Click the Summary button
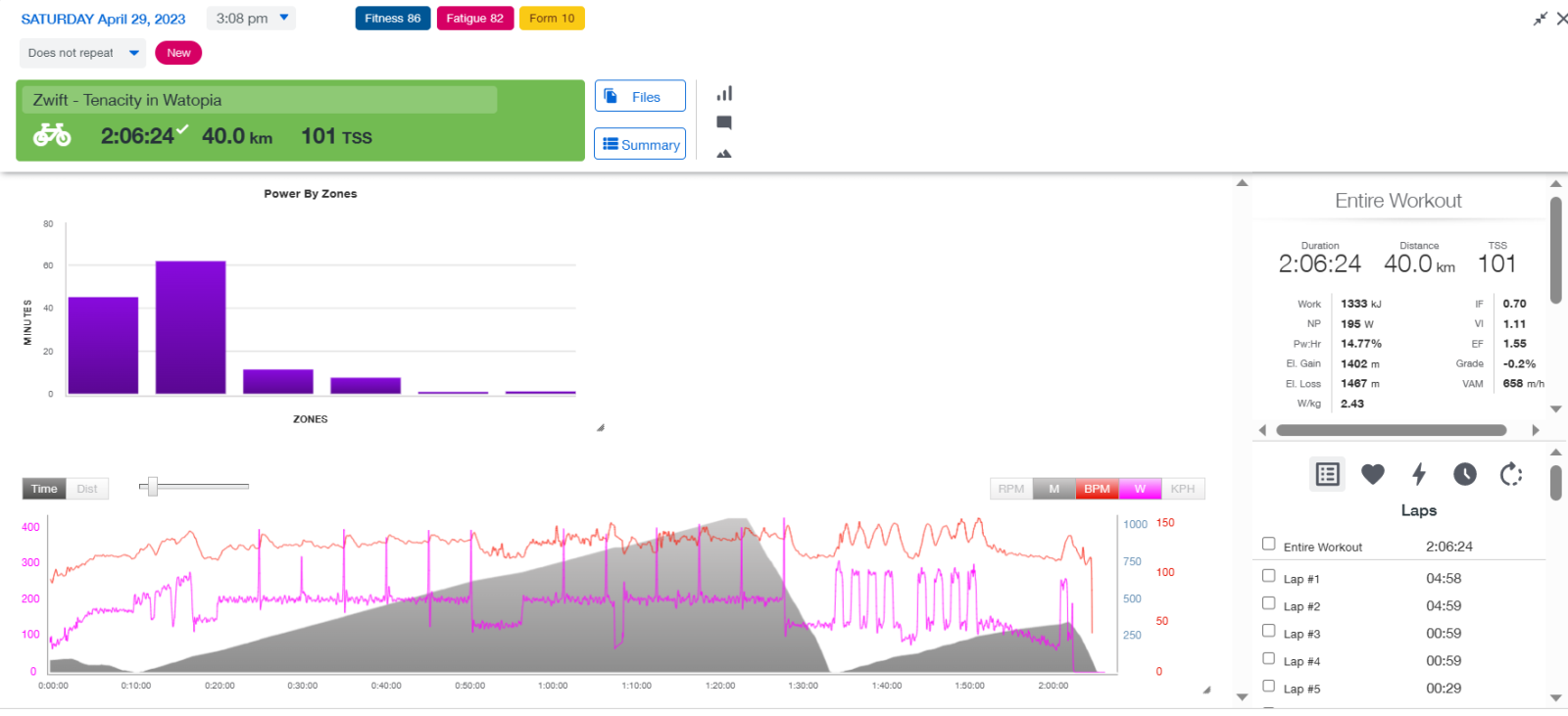This screenshot has width=1568, height=716. pos(639,144)
